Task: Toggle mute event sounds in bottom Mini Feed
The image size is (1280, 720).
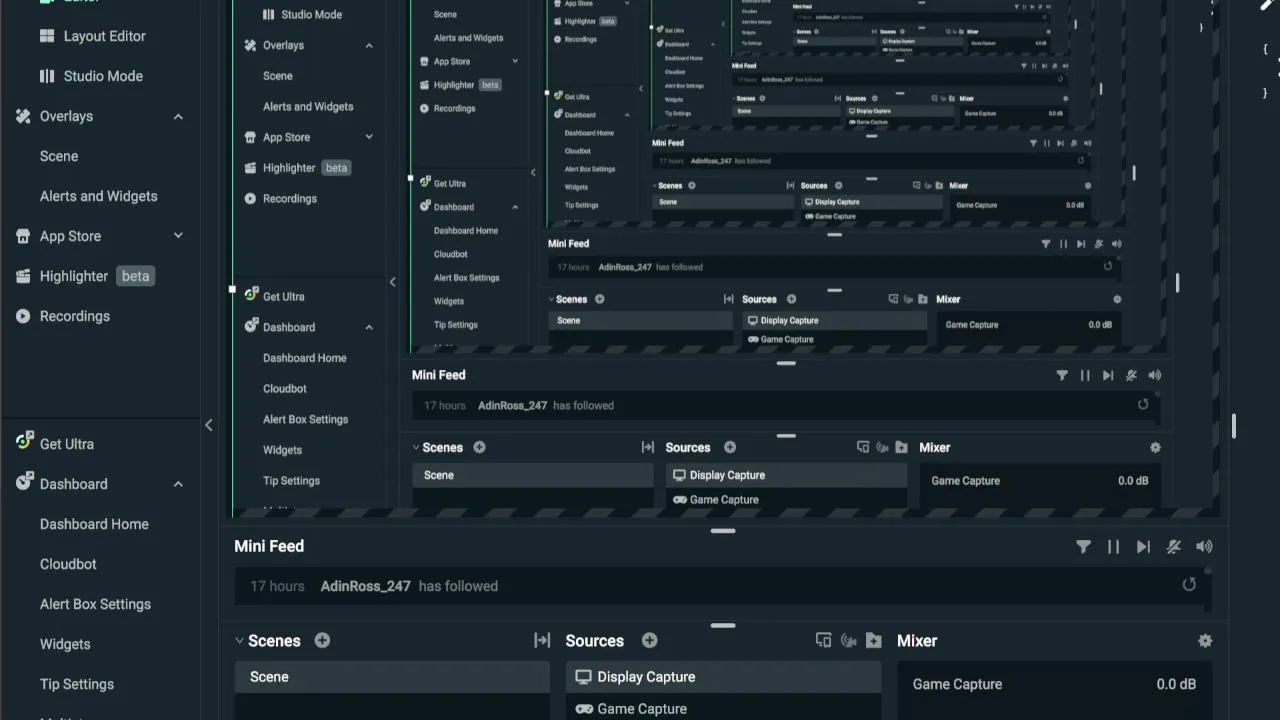Action: coord(1174,547)
